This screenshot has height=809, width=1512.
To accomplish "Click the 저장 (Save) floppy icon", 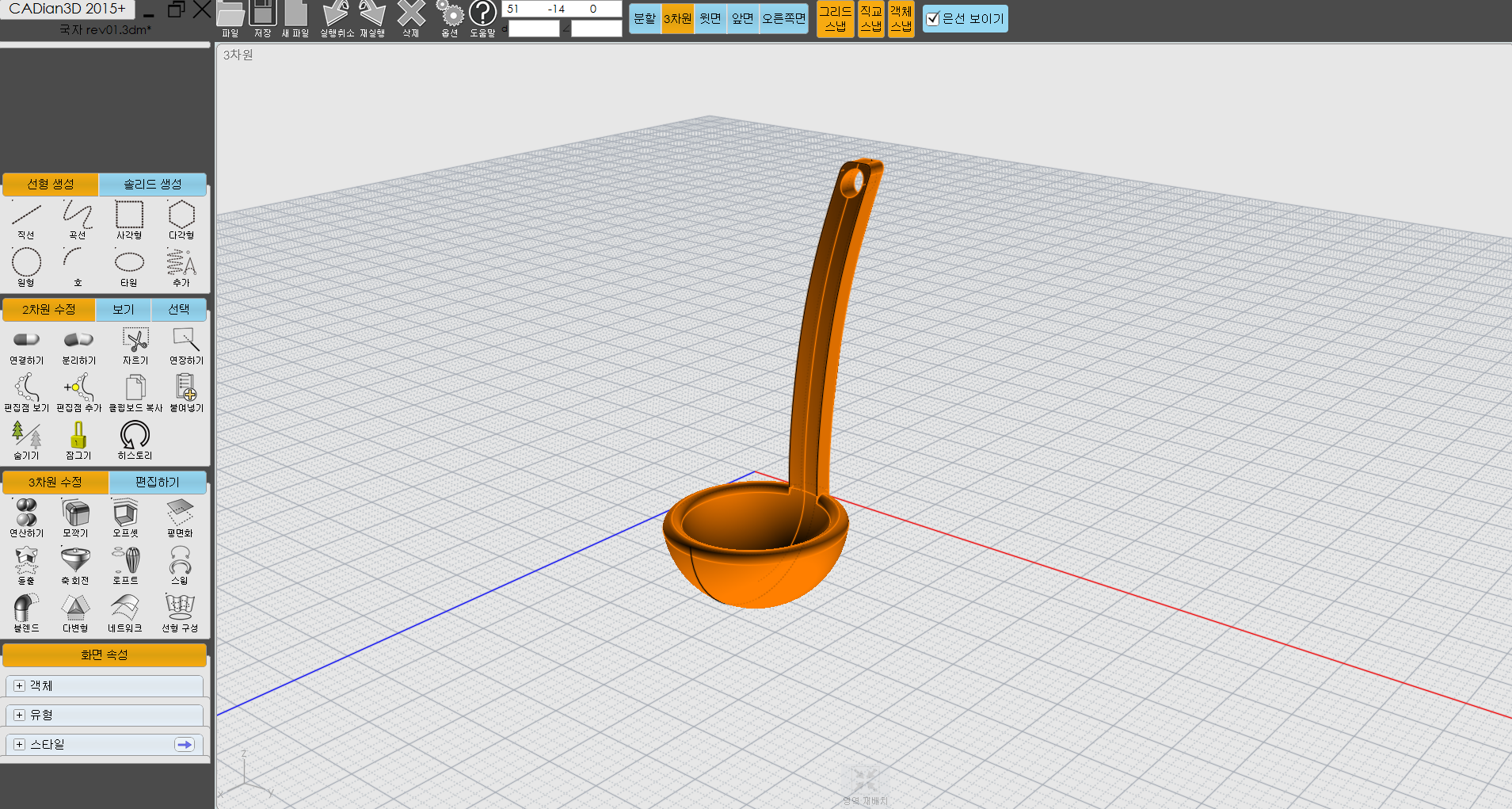I will point(262,14).
